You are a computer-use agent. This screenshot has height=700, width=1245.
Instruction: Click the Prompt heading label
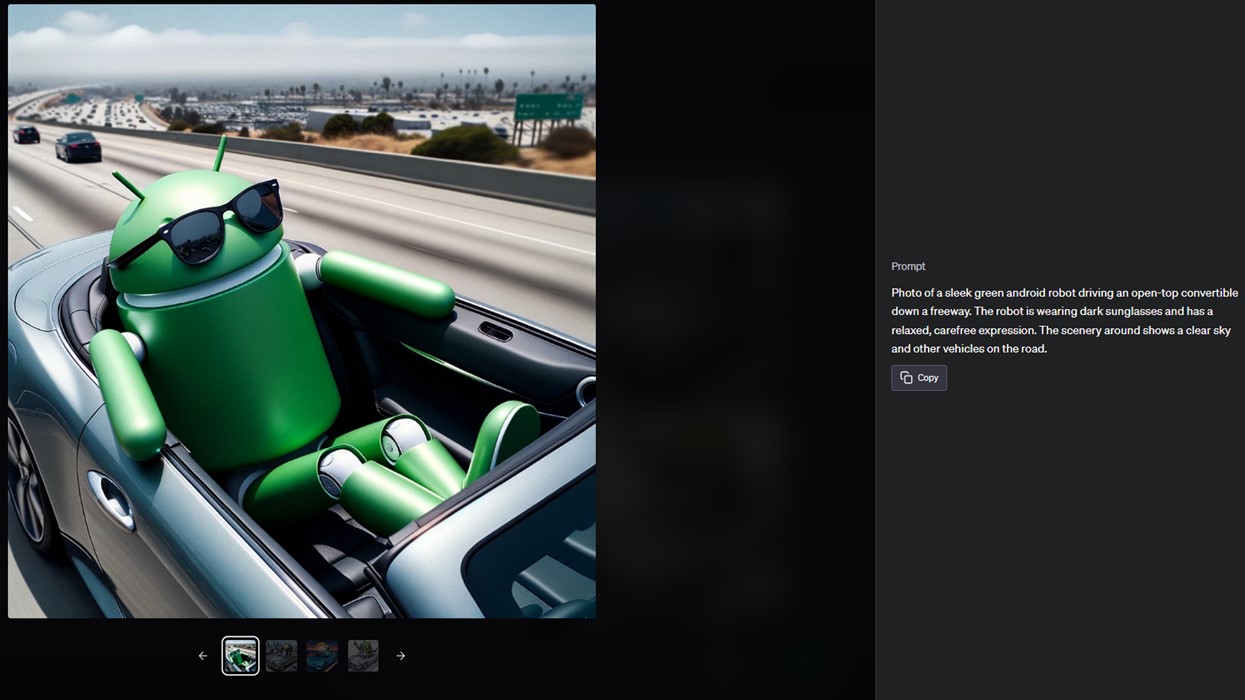pyautogui.click(x=908, y=266)
